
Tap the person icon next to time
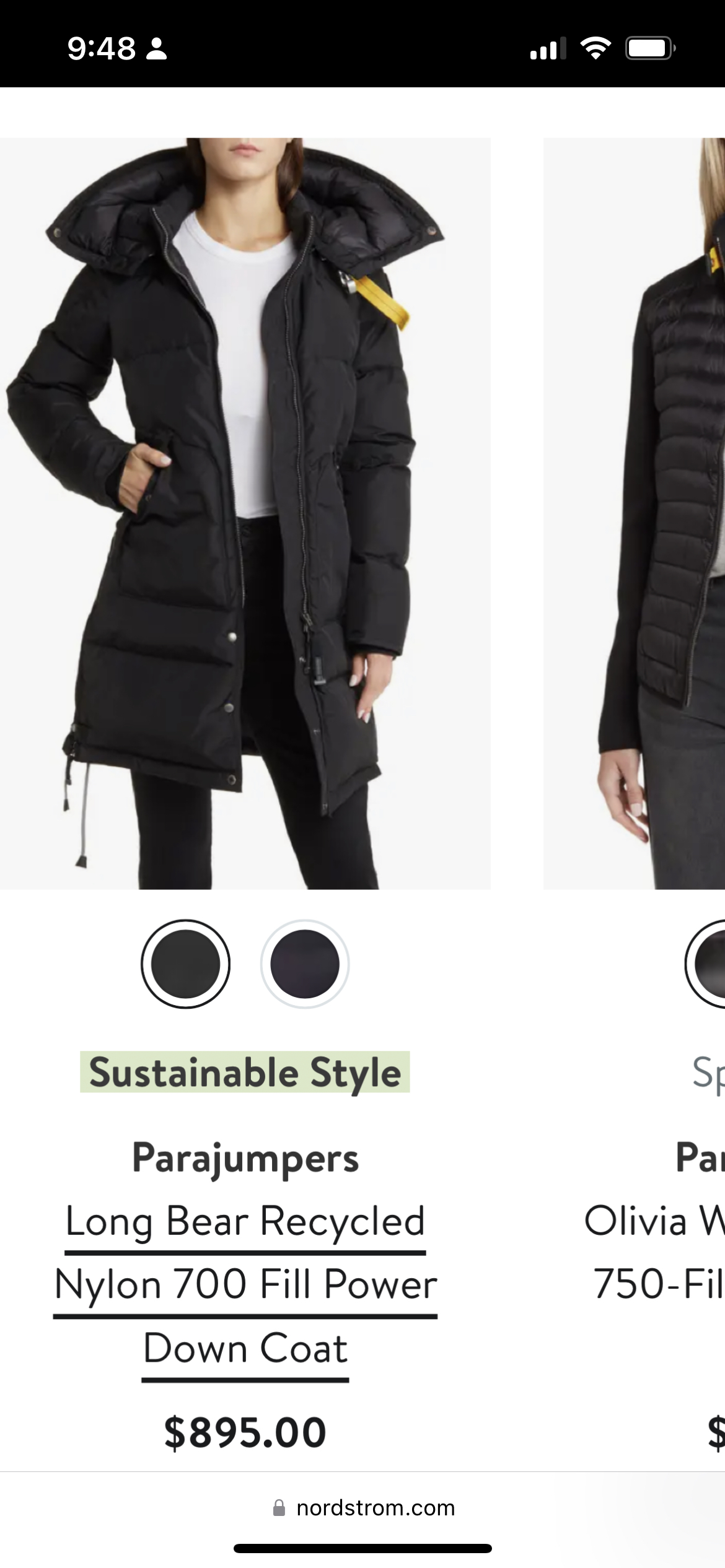tap(156, 49)
